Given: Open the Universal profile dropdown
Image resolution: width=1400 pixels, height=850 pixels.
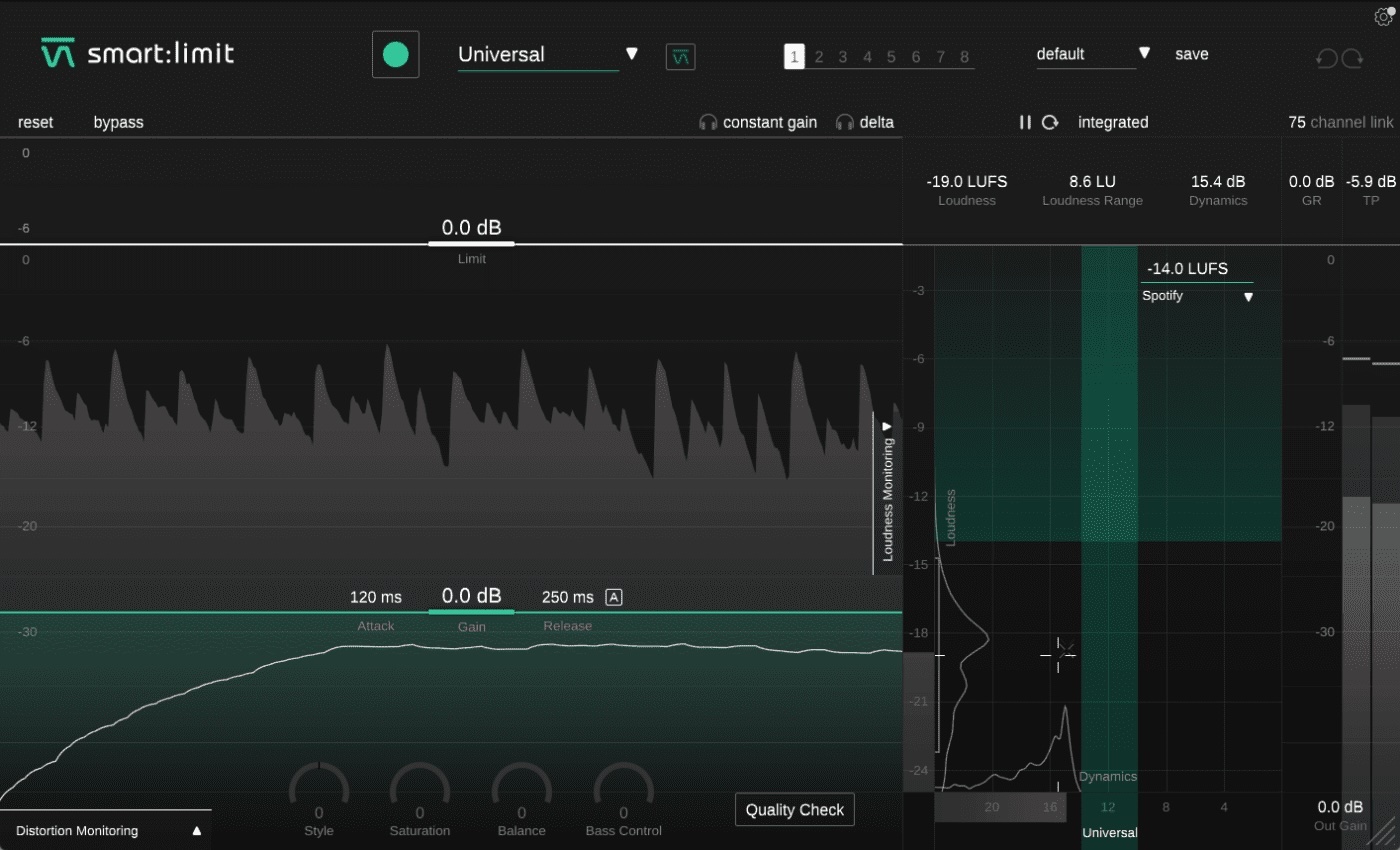Looking at the screenshot, I should 631,54.
